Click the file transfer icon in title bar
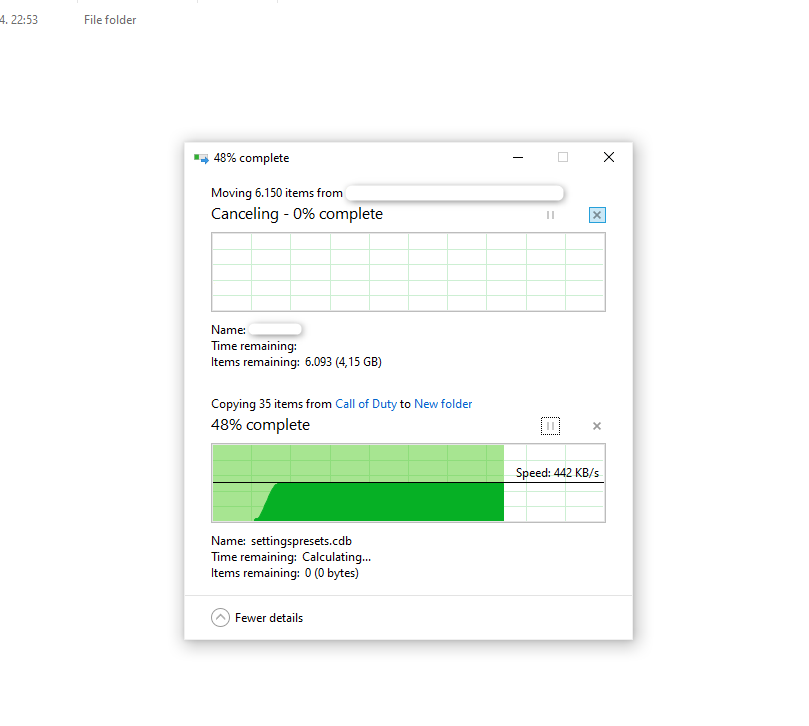Image resolution: width=809 pixels, height=726 pixels. coord(198,157)
